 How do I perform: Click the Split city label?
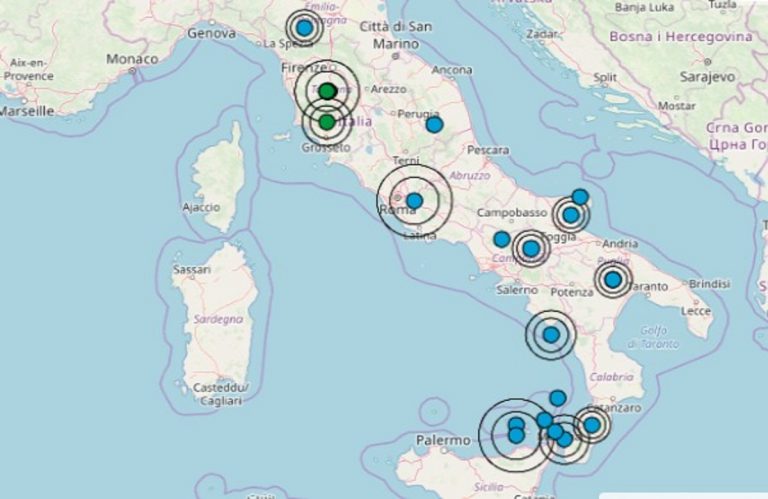click(x=605, y=77)
